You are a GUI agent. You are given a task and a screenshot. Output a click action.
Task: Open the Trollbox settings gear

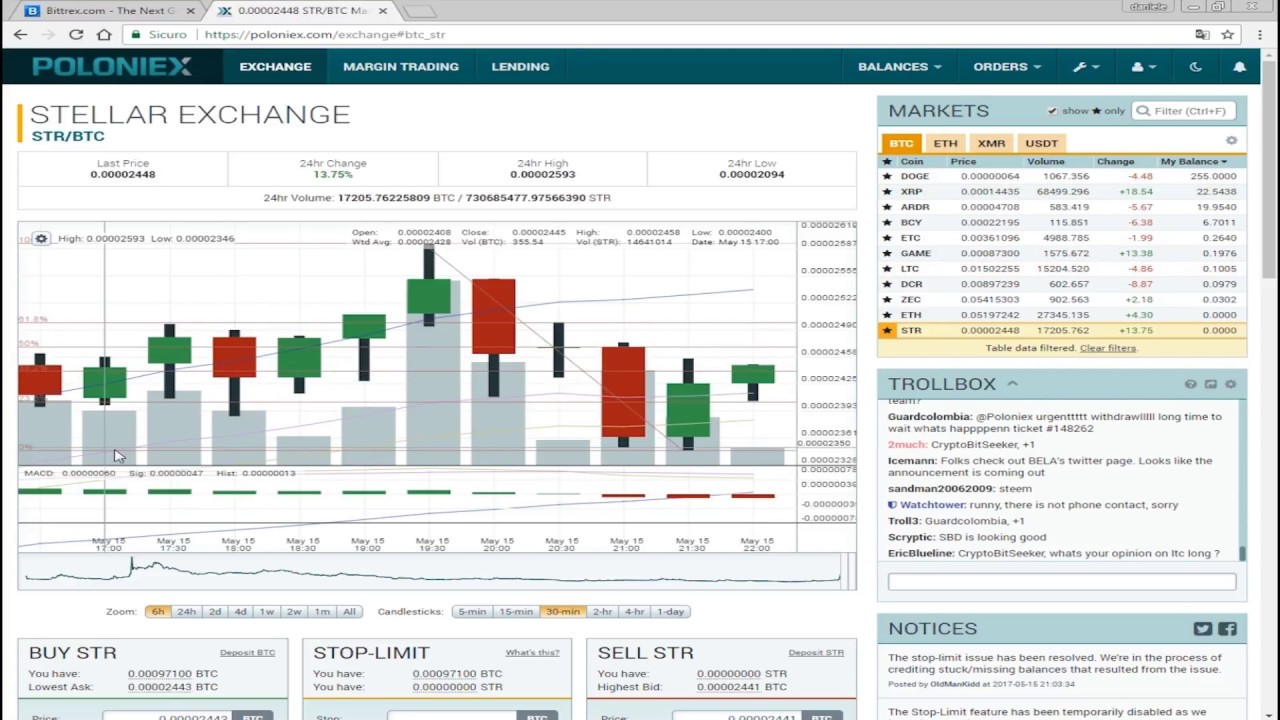[x=1230, y=384]
